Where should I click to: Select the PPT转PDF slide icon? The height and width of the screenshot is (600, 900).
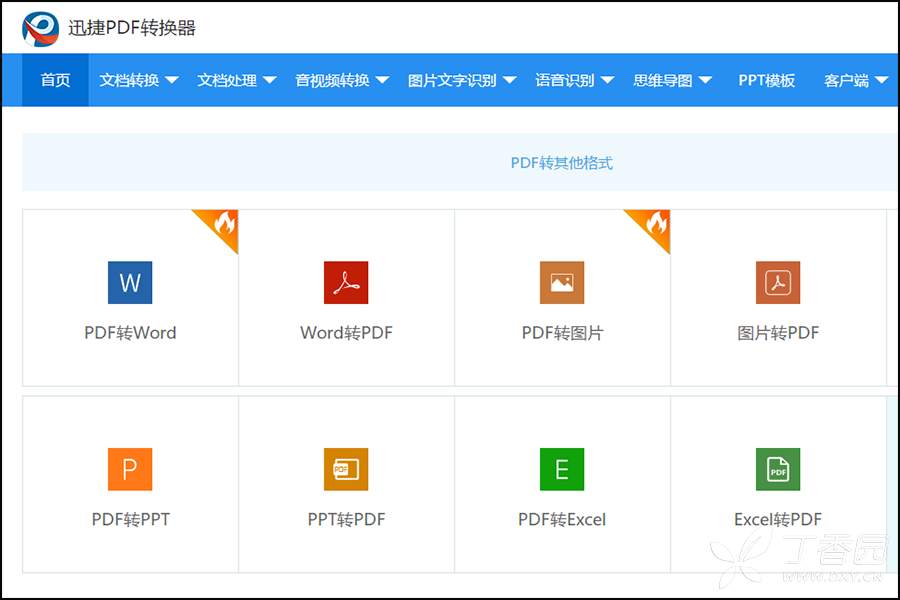[346, 469]
